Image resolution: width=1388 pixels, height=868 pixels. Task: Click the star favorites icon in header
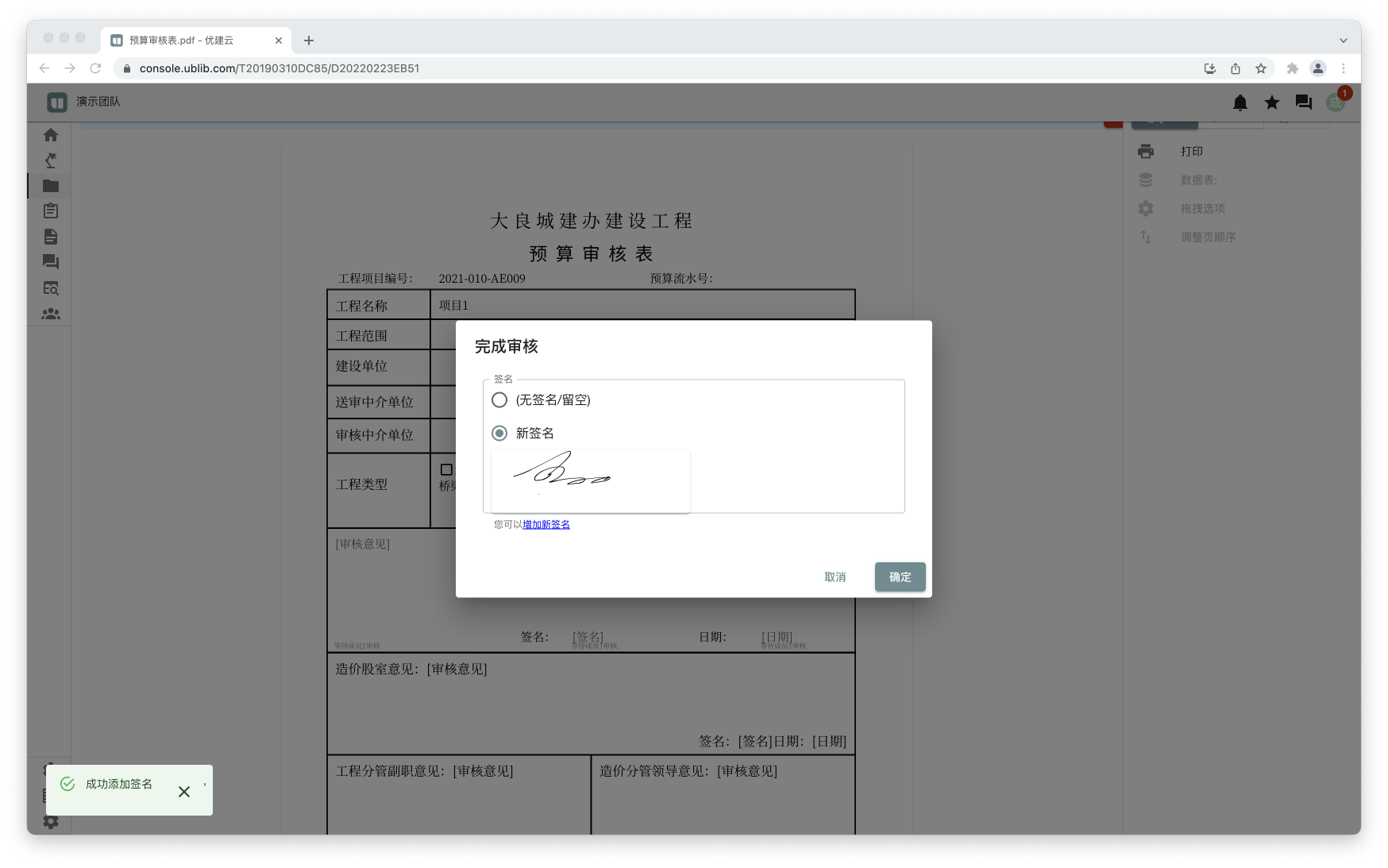pyautogui.click(x=1272, y=102)
